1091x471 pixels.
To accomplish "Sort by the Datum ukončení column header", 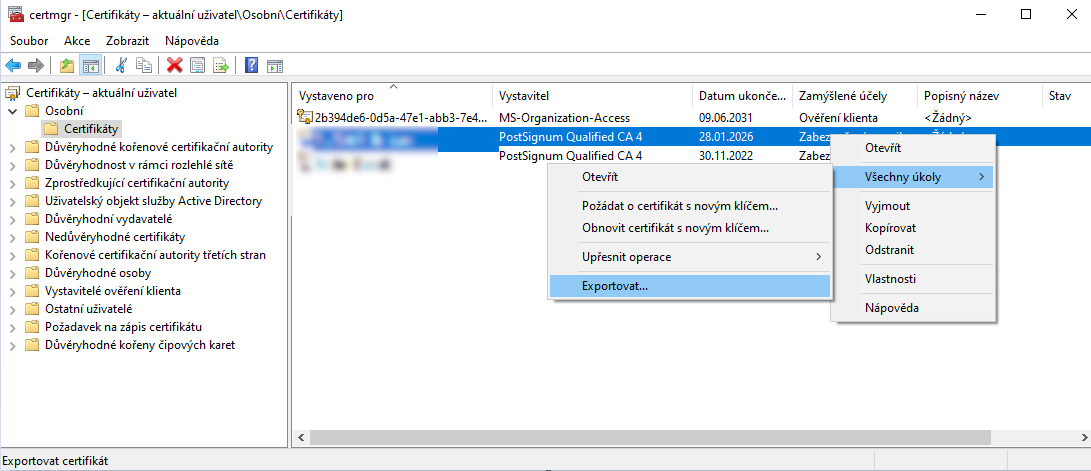I will (x=740, y=96).
